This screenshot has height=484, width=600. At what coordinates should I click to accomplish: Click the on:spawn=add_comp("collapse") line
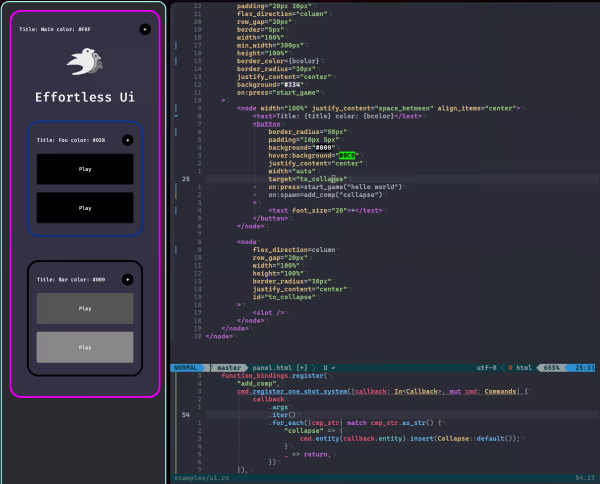tap(325, 195)
